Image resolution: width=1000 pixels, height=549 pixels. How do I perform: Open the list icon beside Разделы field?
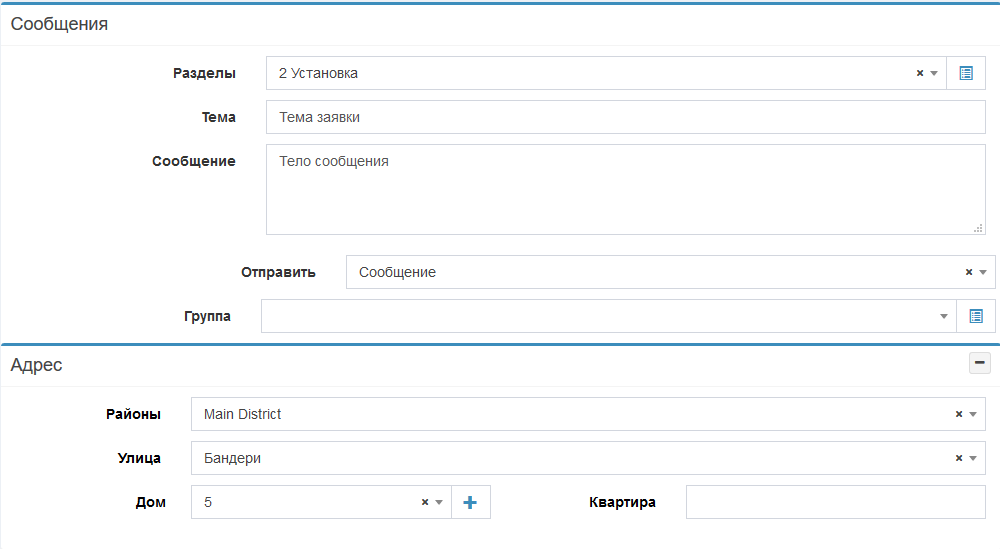[965, 73]
